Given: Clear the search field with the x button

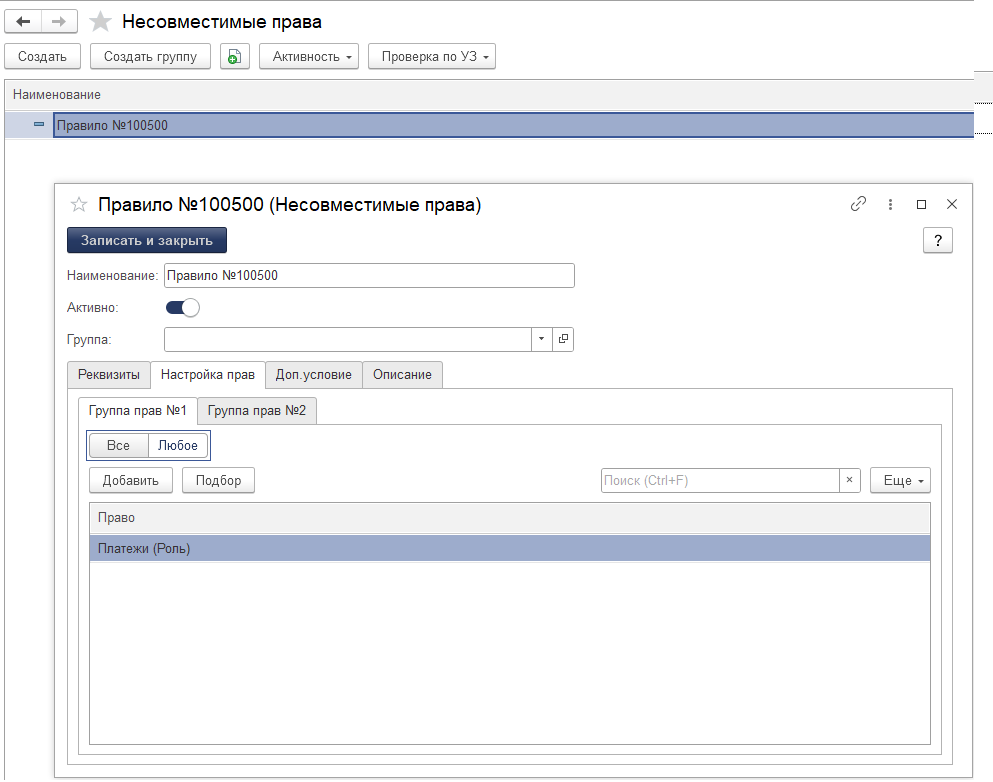Looking at the screenshot, I should [x=849, y=481].
